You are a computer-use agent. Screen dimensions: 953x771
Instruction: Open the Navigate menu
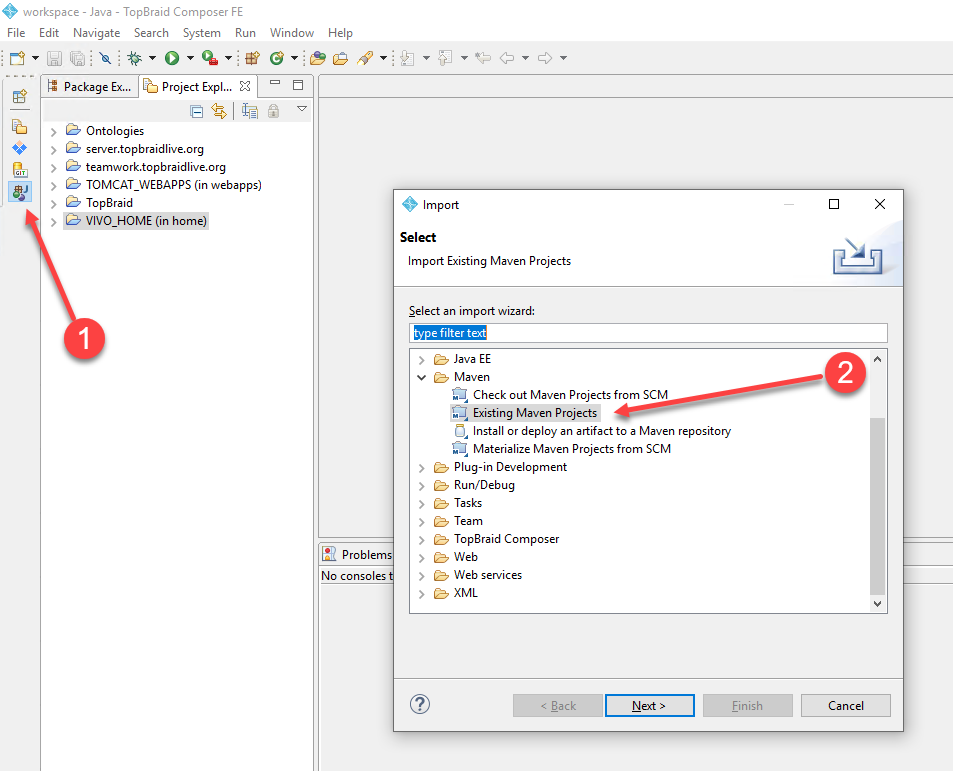97,33
